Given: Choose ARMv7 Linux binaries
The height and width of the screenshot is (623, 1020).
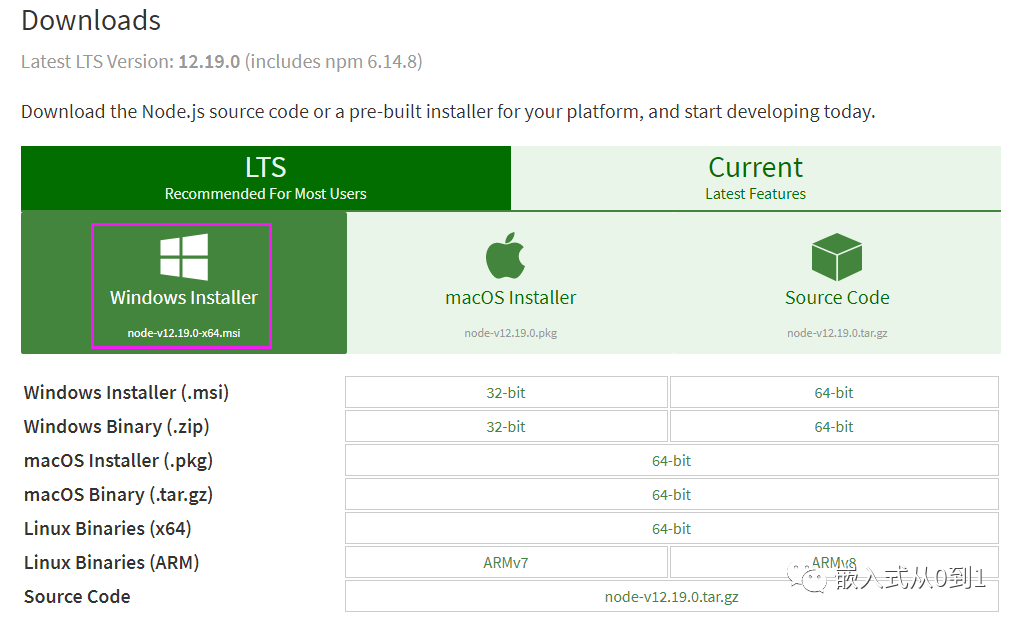Looking at the screenshot, I should (x=506, y=563).
